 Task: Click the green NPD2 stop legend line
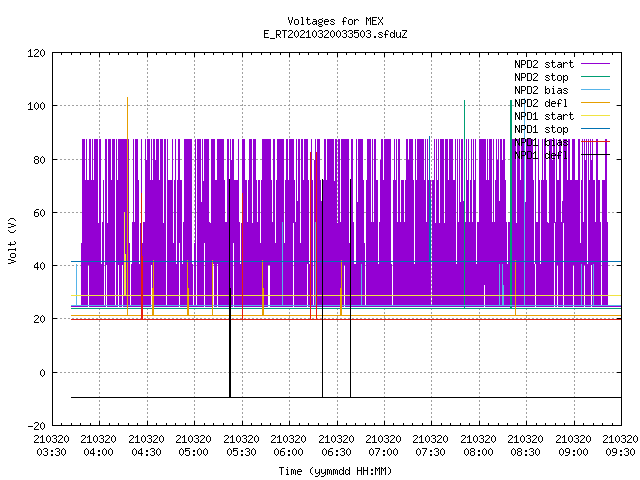click(x=595, y=76)
